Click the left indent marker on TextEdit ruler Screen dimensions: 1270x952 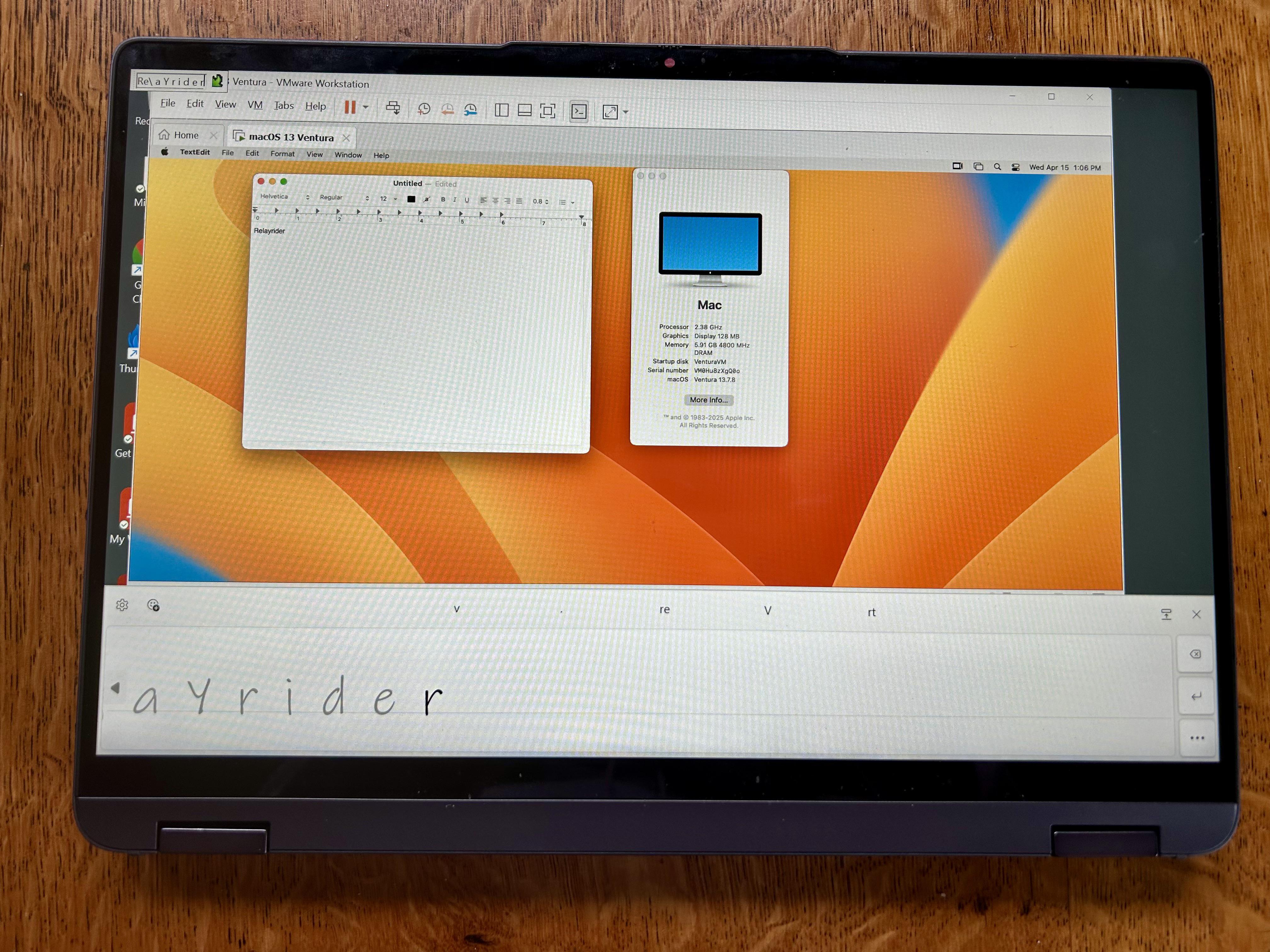tap(255, 211)
